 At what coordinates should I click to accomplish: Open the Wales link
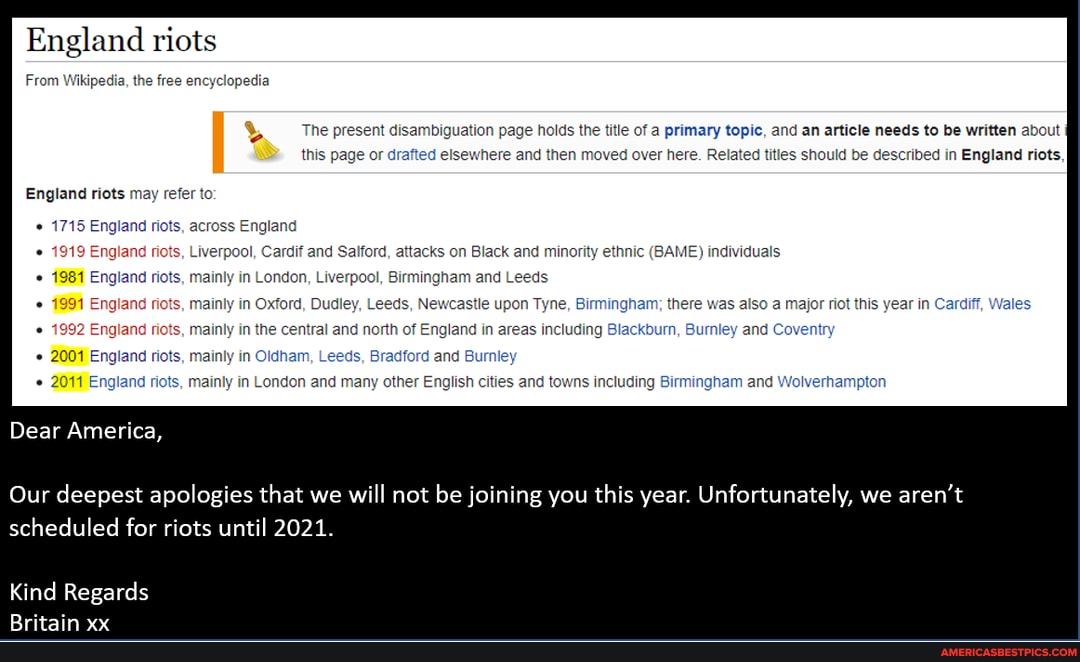(x=1010, y=304)
